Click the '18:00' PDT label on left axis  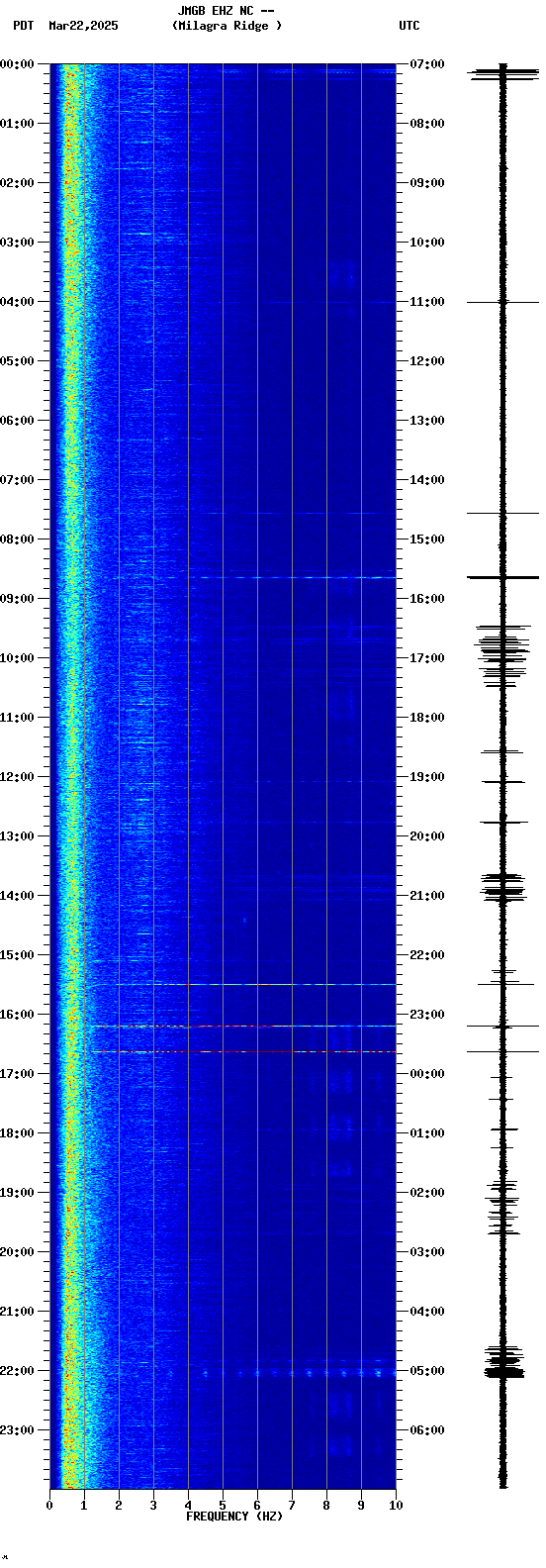(17, 1133)
